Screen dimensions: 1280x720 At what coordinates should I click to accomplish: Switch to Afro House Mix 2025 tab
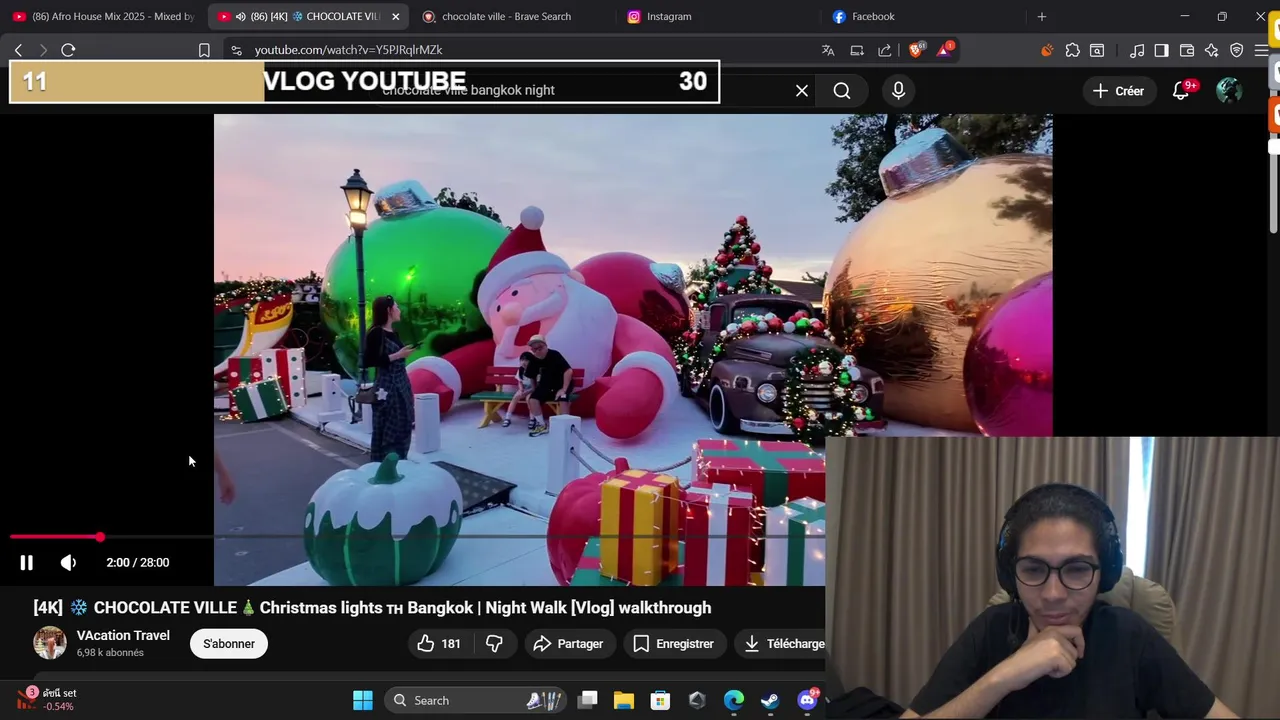pos(103,16)
